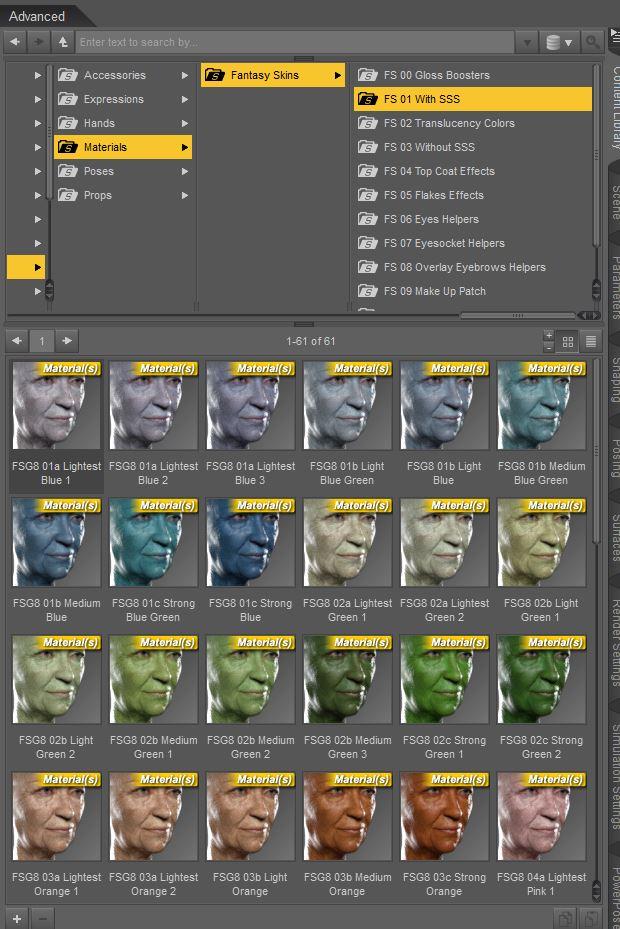Open FS 08 Overlay Eyebrows Helpers folder

pyautogui.click(x=472, y=267)
